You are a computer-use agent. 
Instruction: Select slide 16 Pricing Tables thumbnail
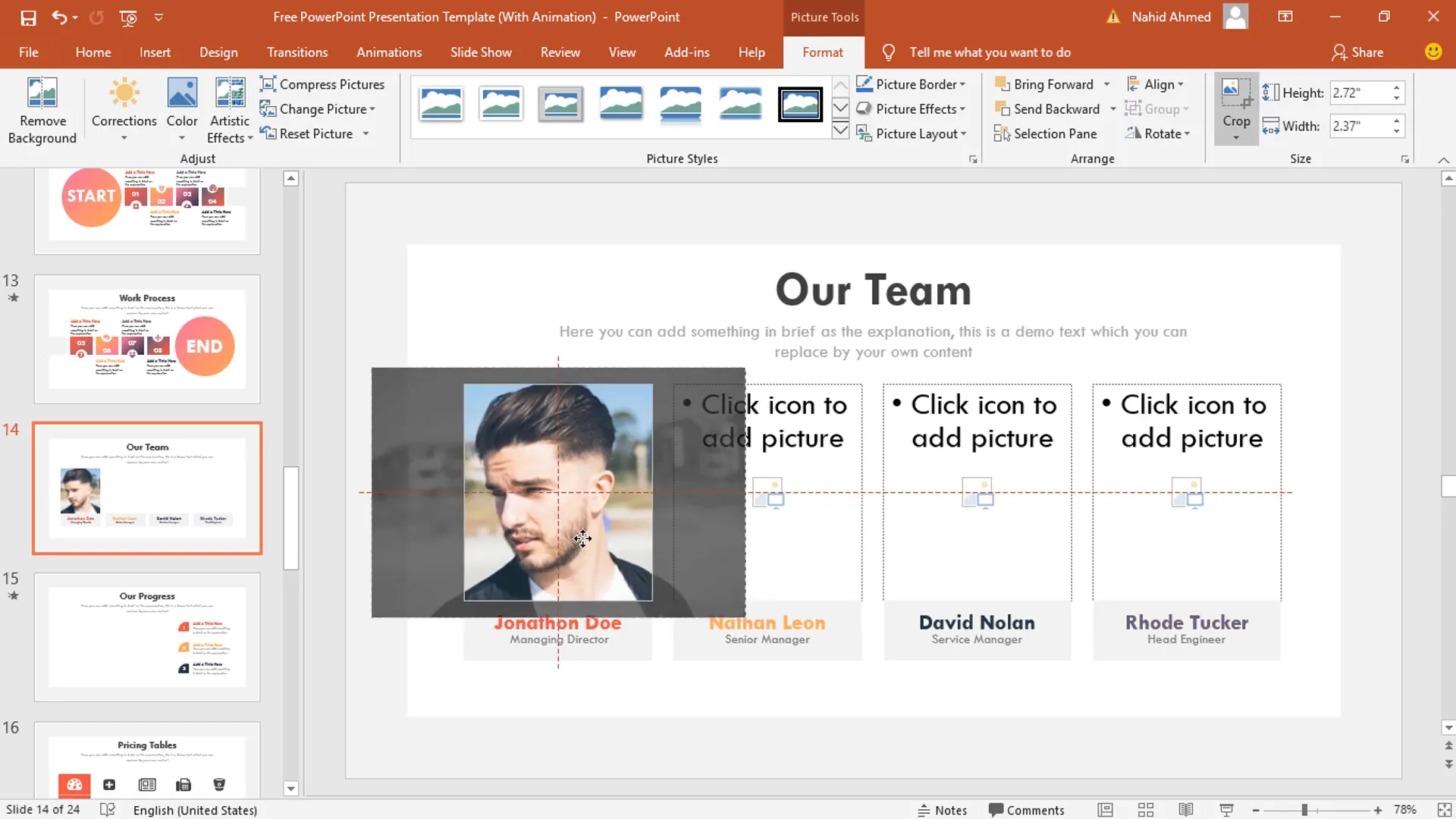point(147,759)
